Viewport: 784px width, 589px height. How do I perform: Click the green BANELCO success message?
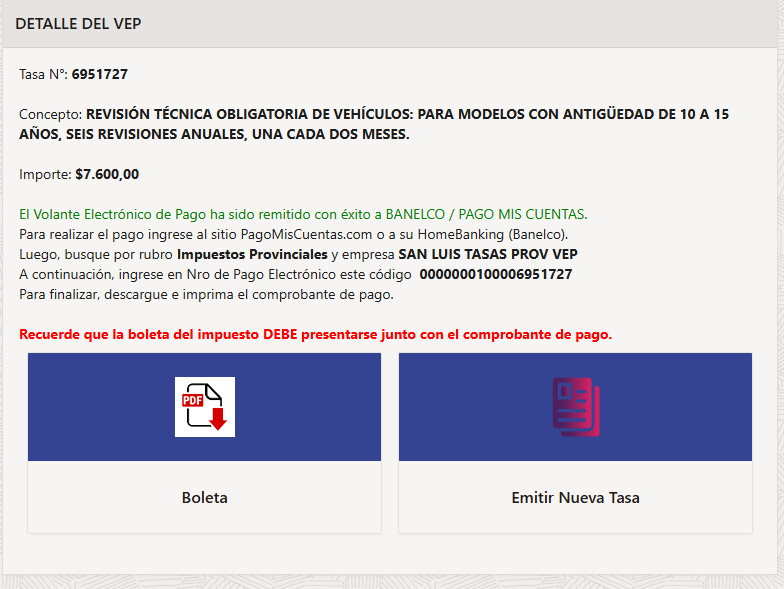point(303,214)
